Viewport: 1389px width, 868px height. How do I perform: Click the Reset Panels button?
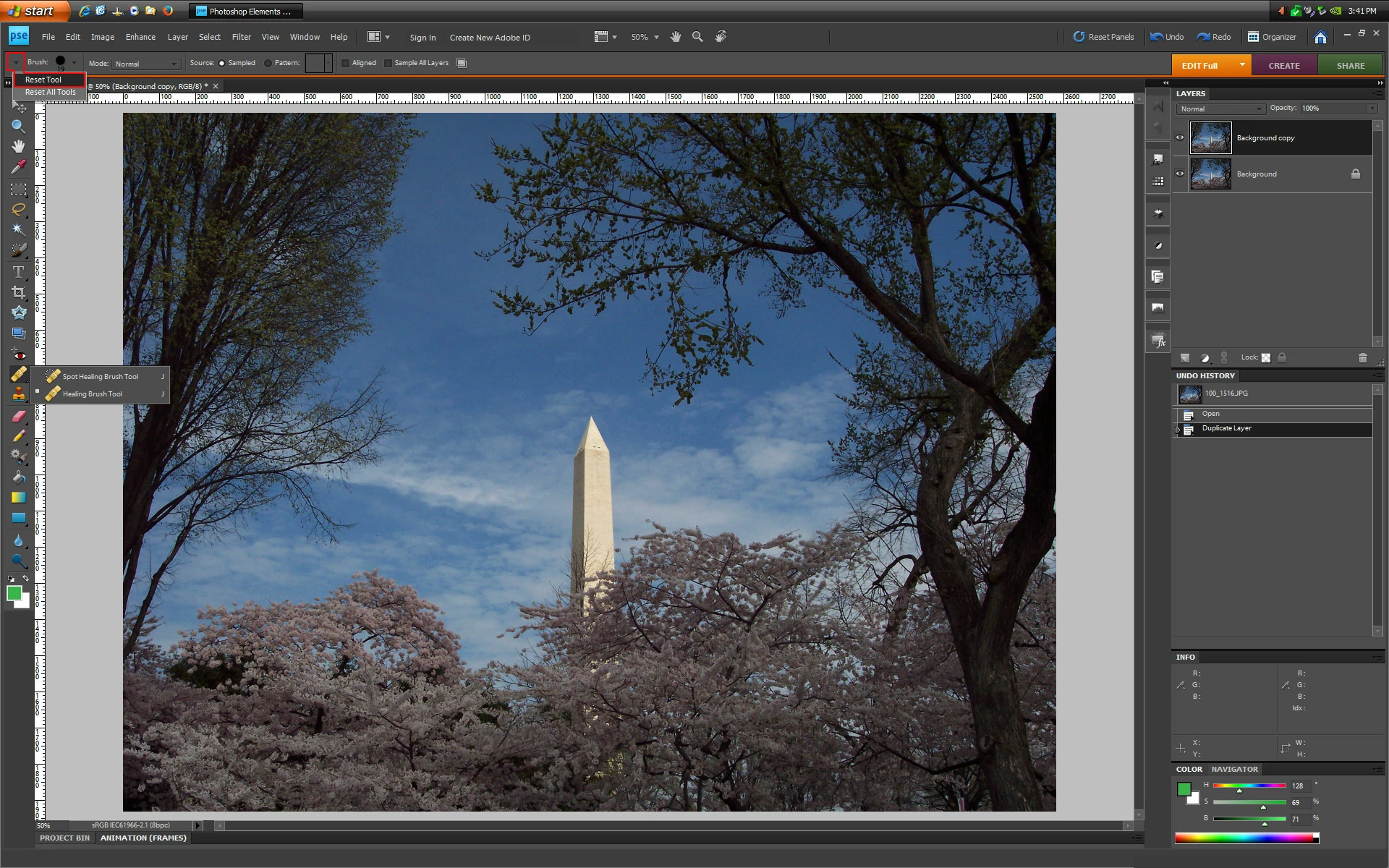pos(1103,37)
